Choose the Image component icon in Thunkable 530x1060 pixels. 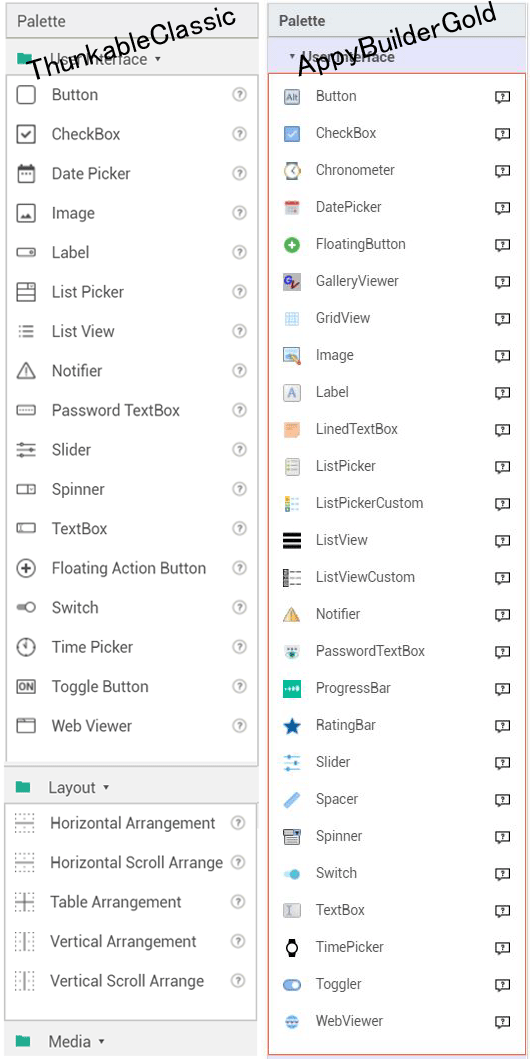26,214
